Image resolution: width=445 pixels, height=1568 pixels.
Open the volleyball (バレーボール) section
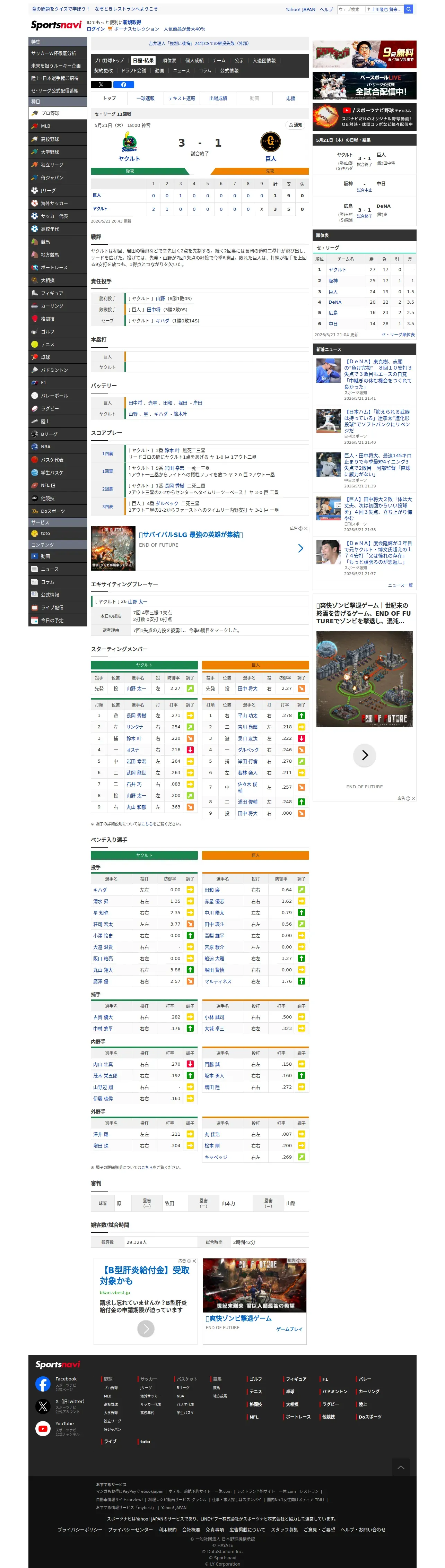[x=58, y=396]
